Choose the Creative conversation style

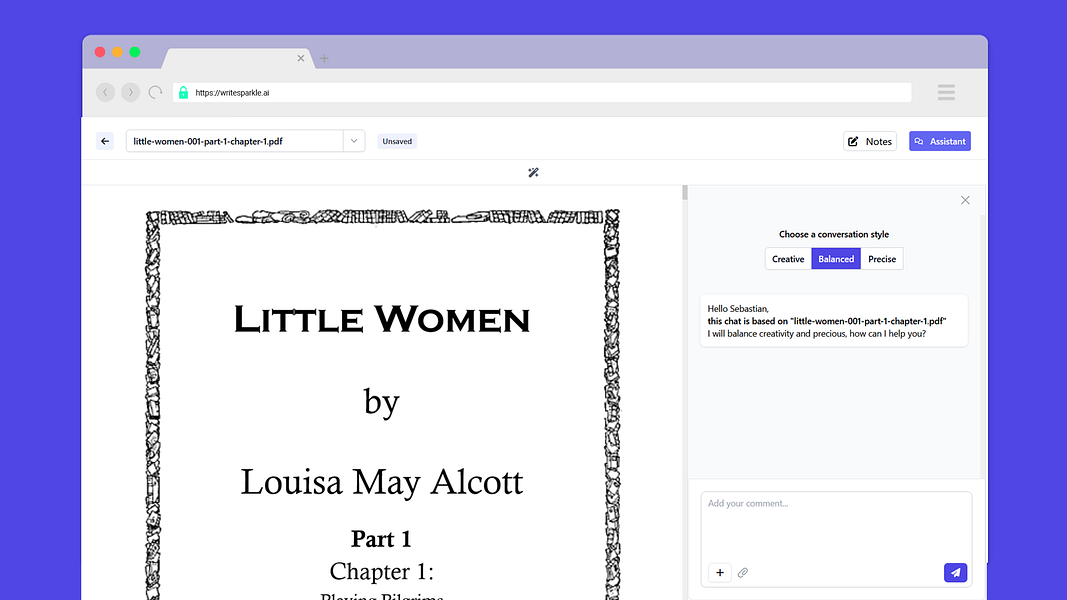788,259
